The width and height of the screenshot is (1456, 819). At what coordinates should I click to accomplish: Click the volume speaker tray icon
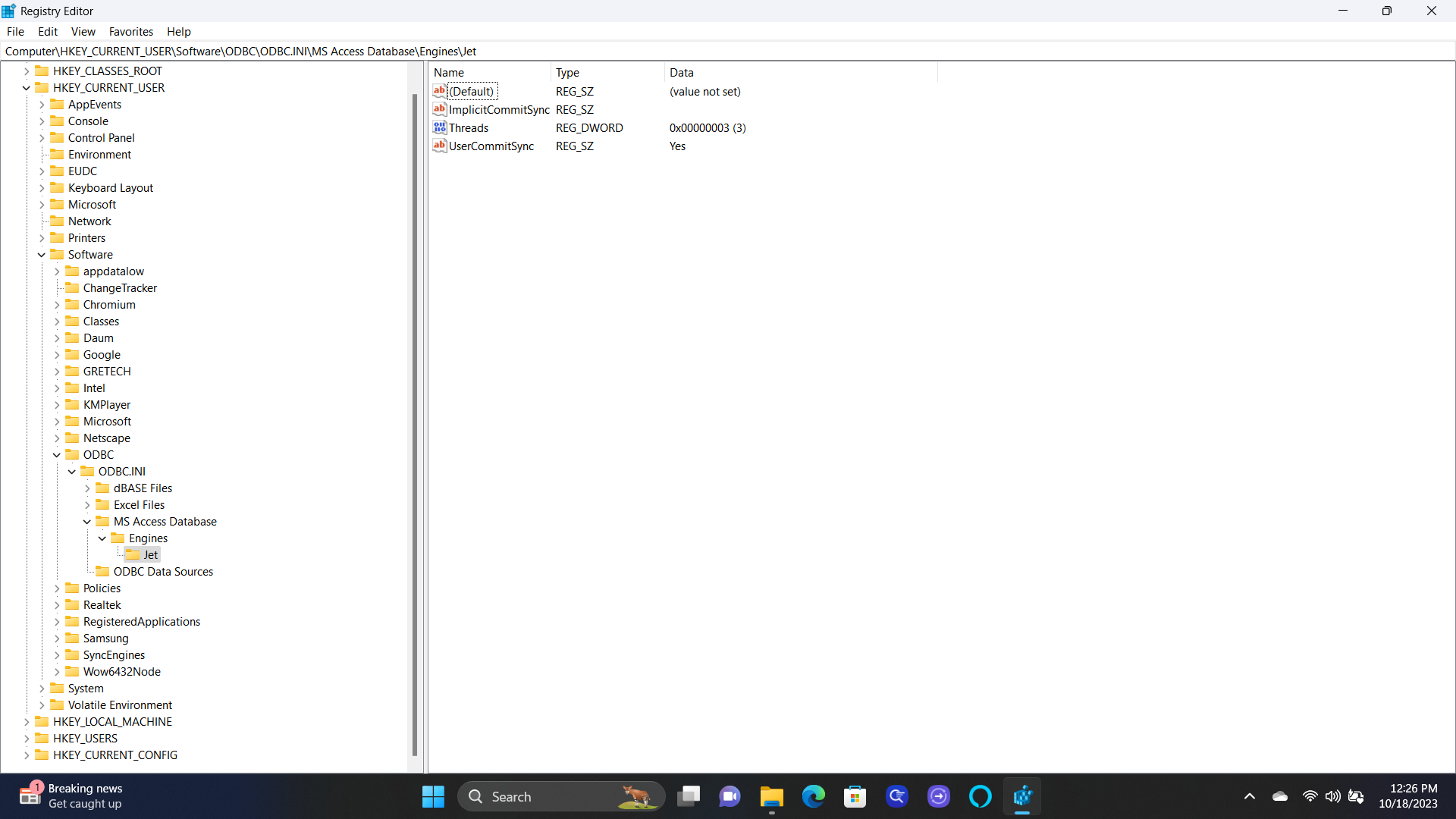(1332, 796)
